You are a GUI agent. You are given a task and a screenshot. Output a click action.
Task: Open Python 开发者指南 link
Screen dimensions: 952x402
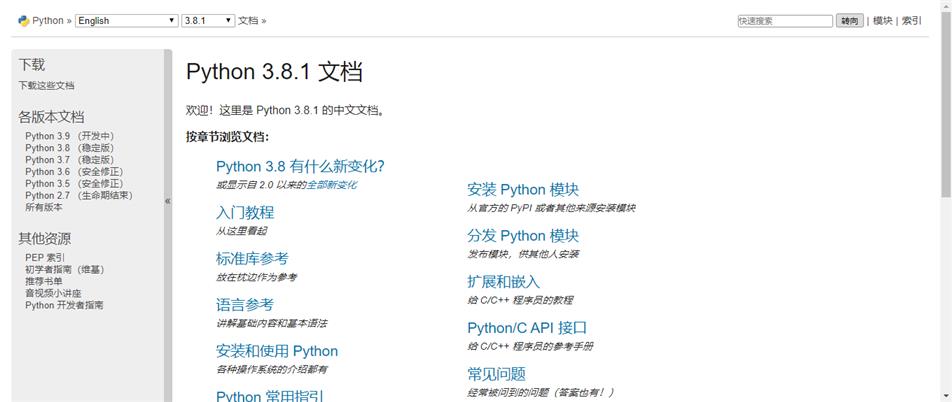[64, 305]
